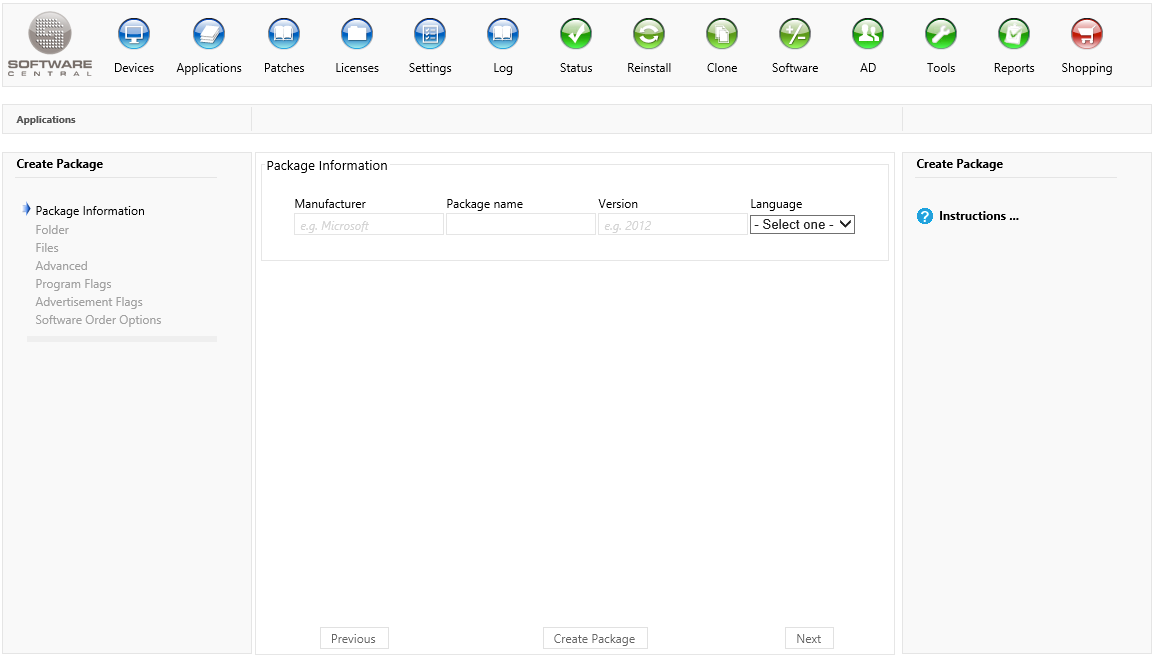Screen dimensions: 1154x656
Task: Click the Reinstall icon
Action: pyautogui.click(x=649, y=35)
